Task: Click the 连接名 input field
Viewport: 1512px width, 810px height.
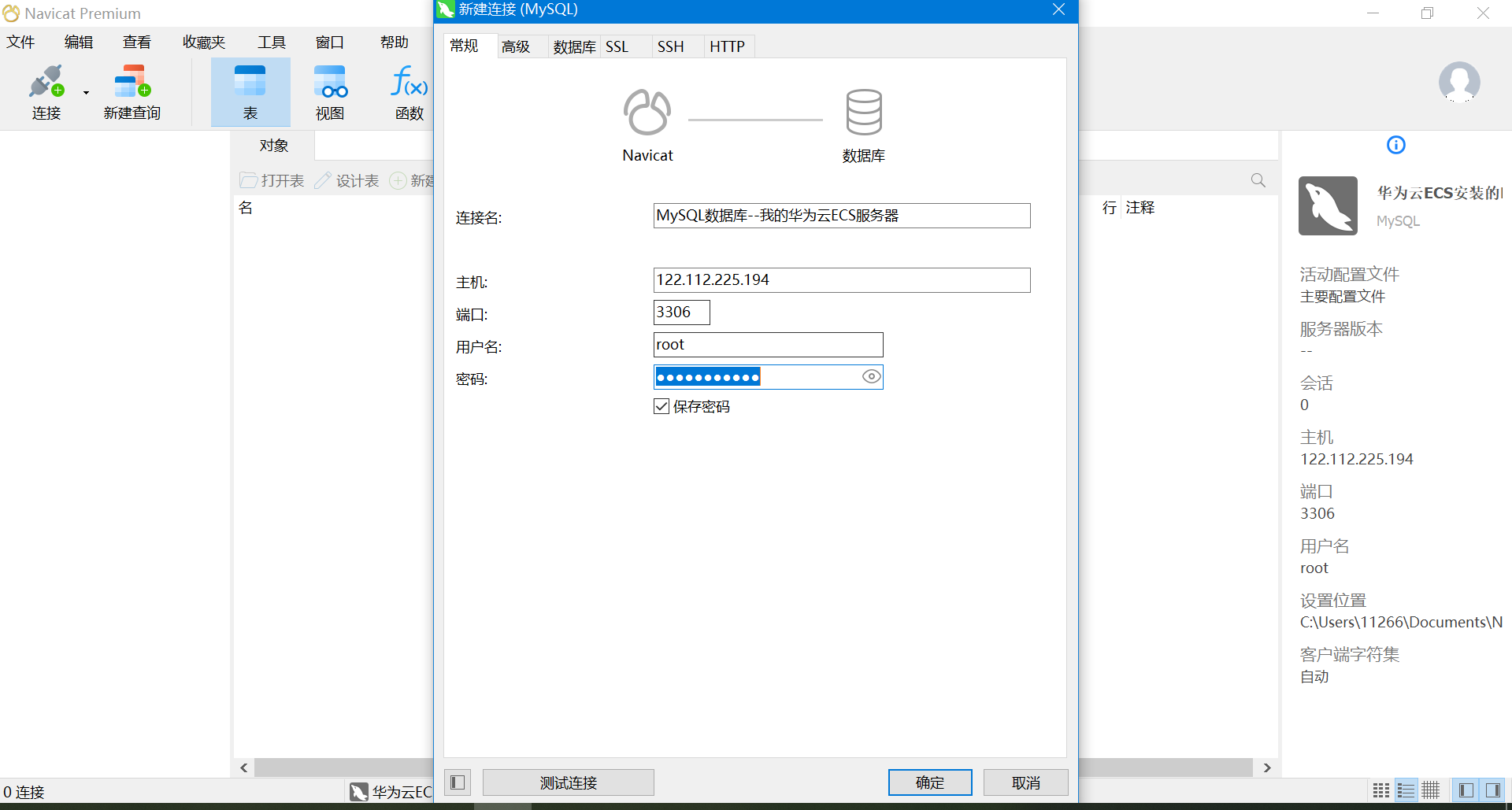Action: coord(842,216)
